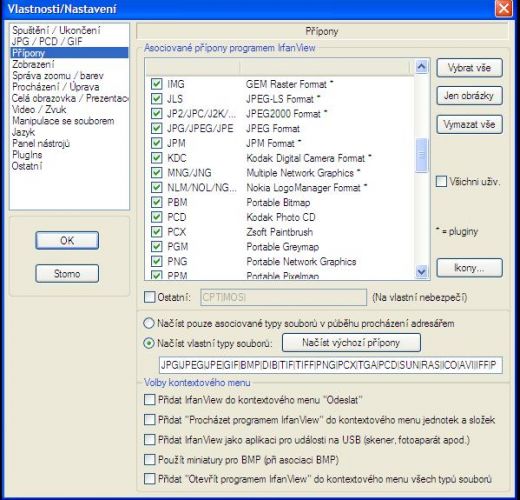The width and height of the screenshot is (520, 500).
Task: Uncheck the JLS extension checkbox
Action: [x=157, y=98]
